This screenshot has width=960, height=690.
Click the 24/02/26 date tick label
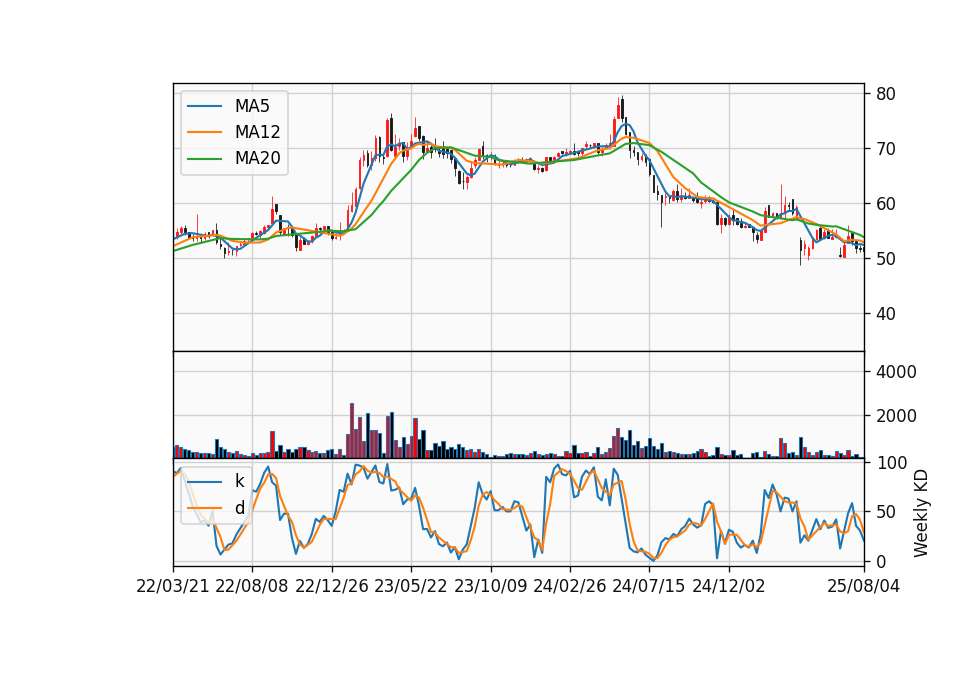tap(569, 586)
